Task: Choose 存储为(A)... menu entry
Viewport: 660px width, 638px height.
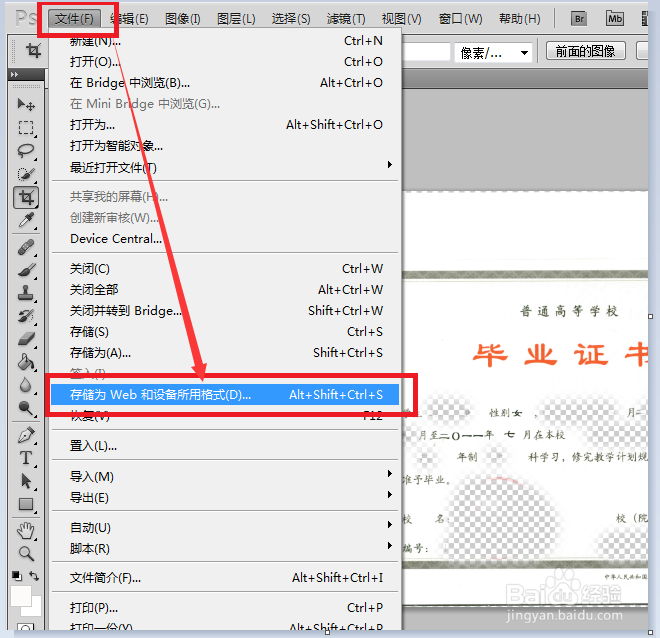Action: point(225,353)
